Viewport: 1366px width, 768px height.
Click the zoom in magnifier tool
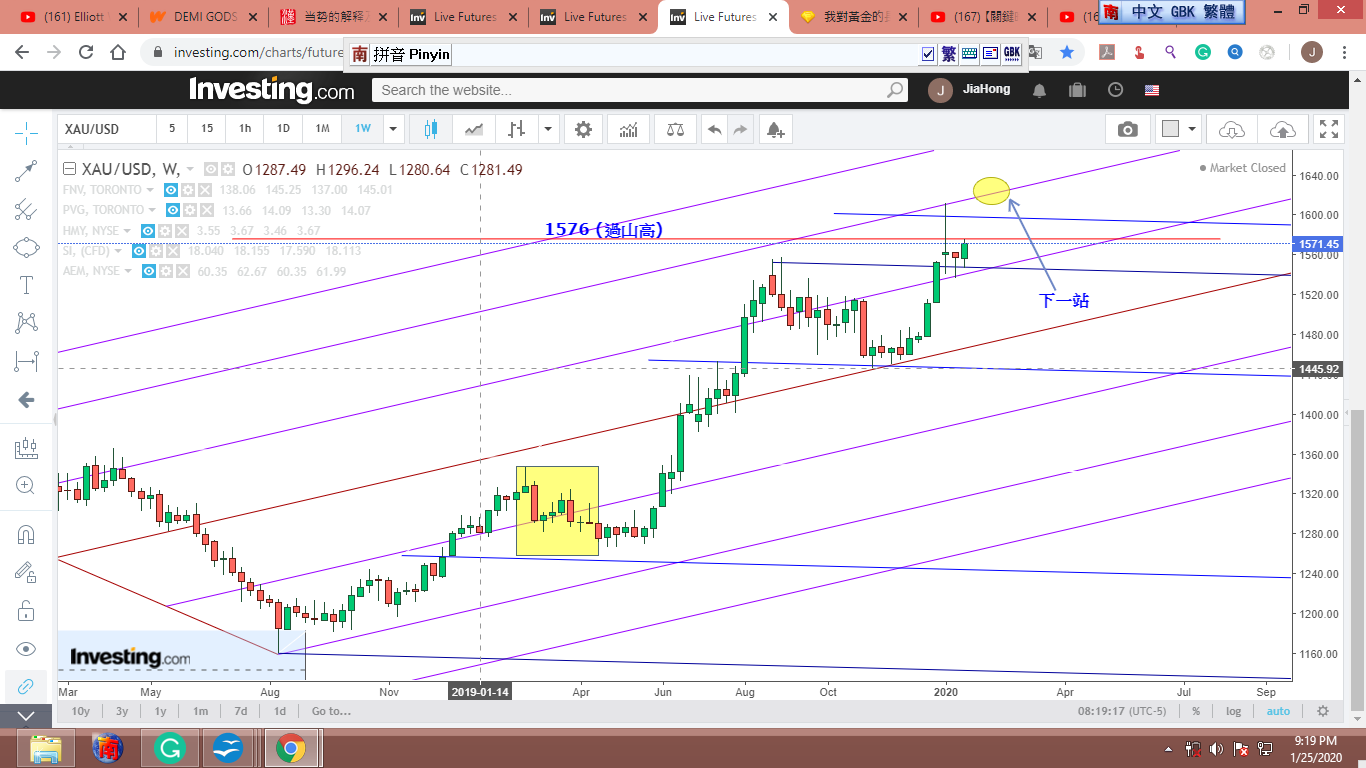point(26,485)
